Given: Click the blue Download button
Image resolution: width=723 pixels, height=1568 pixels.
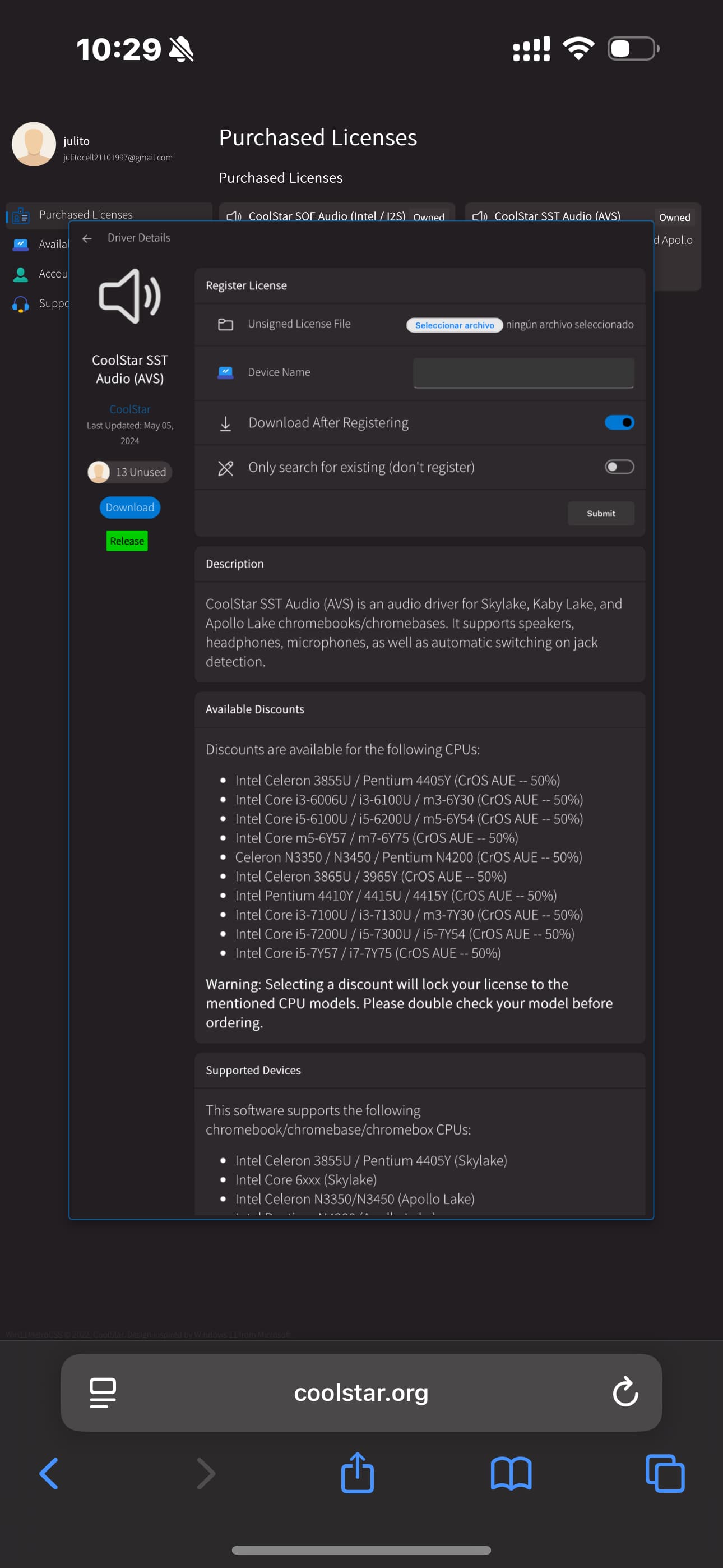Looking at the screenshot, I should (x=129, y=508).
